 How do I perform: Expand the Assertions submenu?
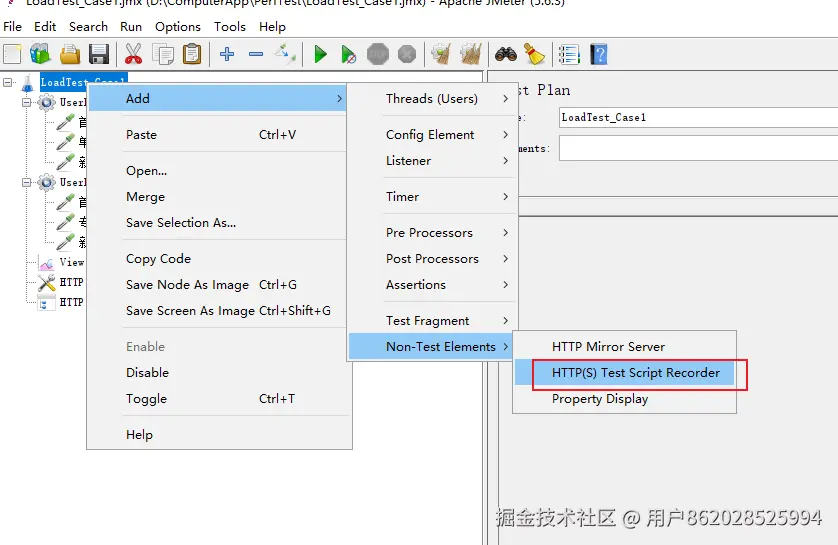coord(433,285)
